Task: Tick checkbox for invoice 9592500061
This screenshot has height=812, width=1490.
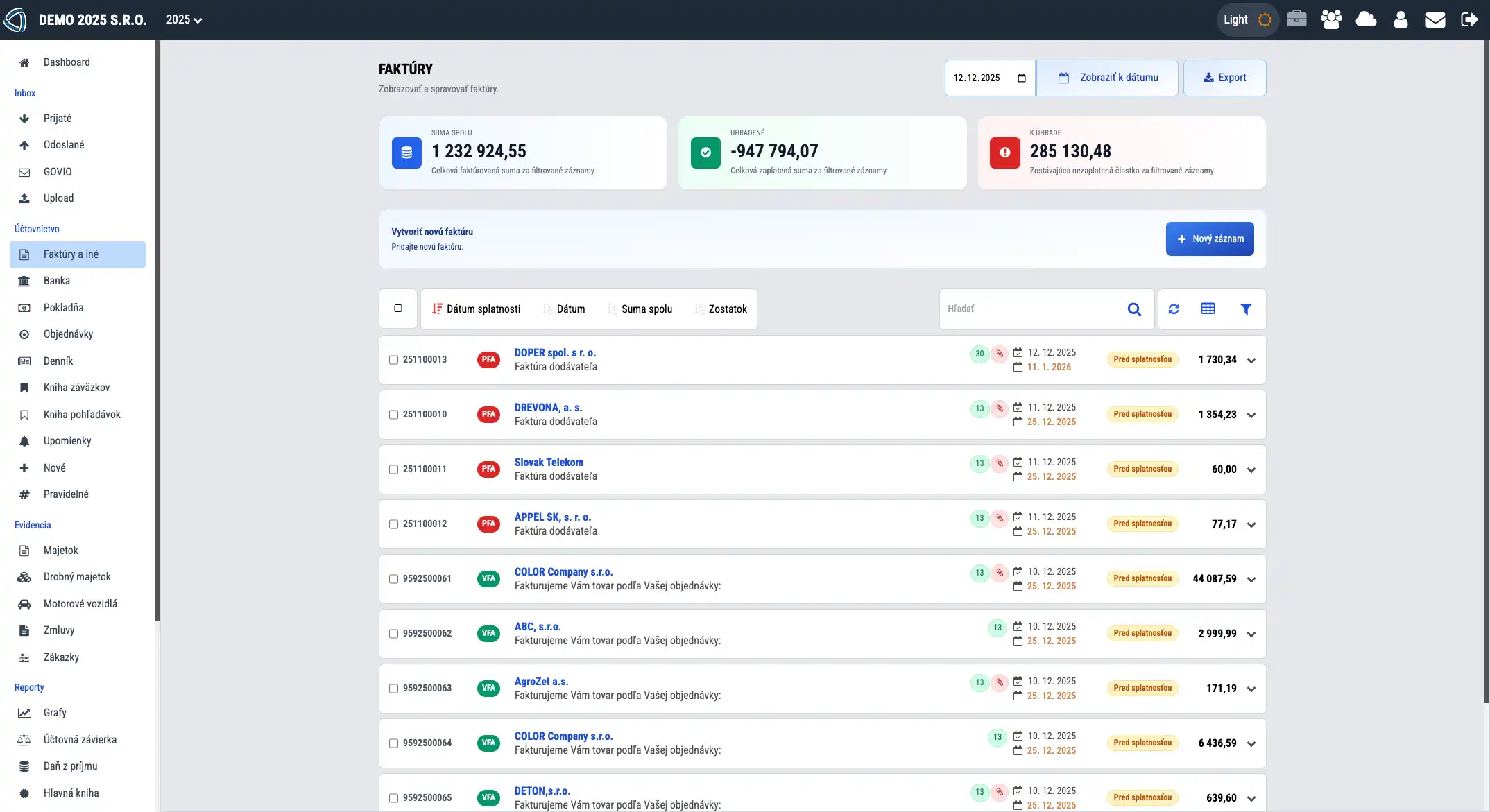Action: point(393,579)
